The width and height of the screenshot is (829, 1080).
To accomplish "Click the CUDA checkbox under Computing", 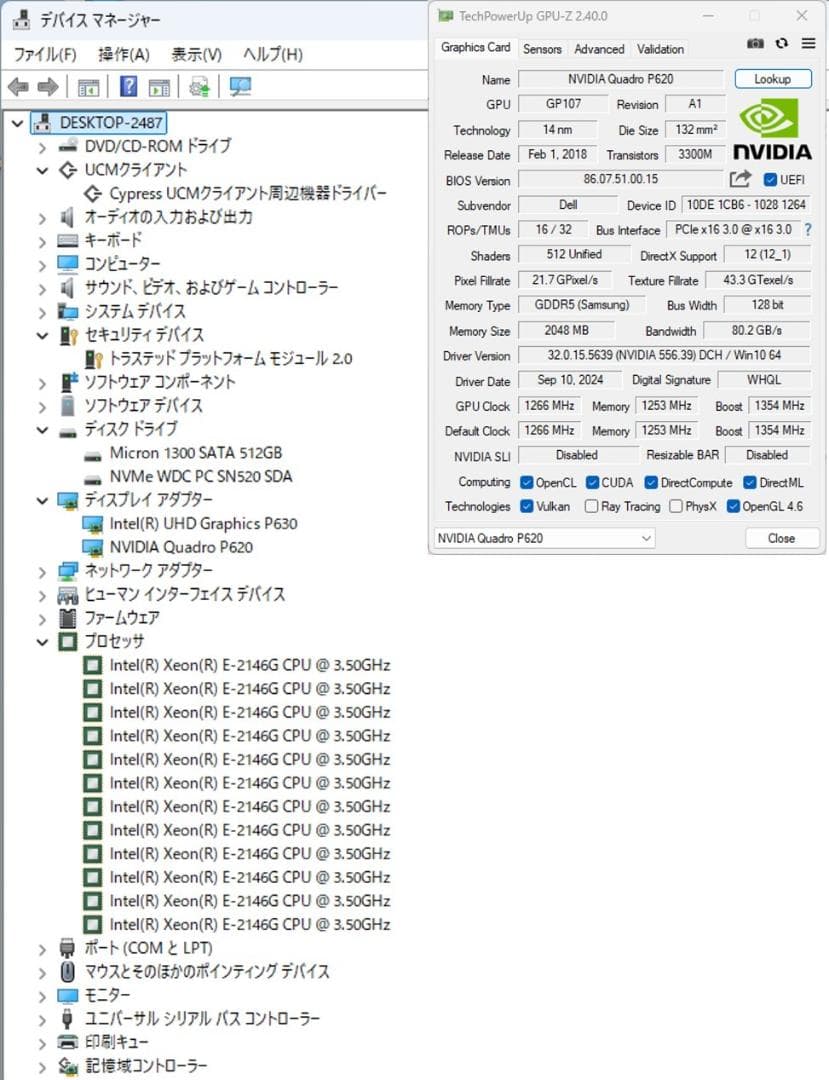I will [593, 482].
